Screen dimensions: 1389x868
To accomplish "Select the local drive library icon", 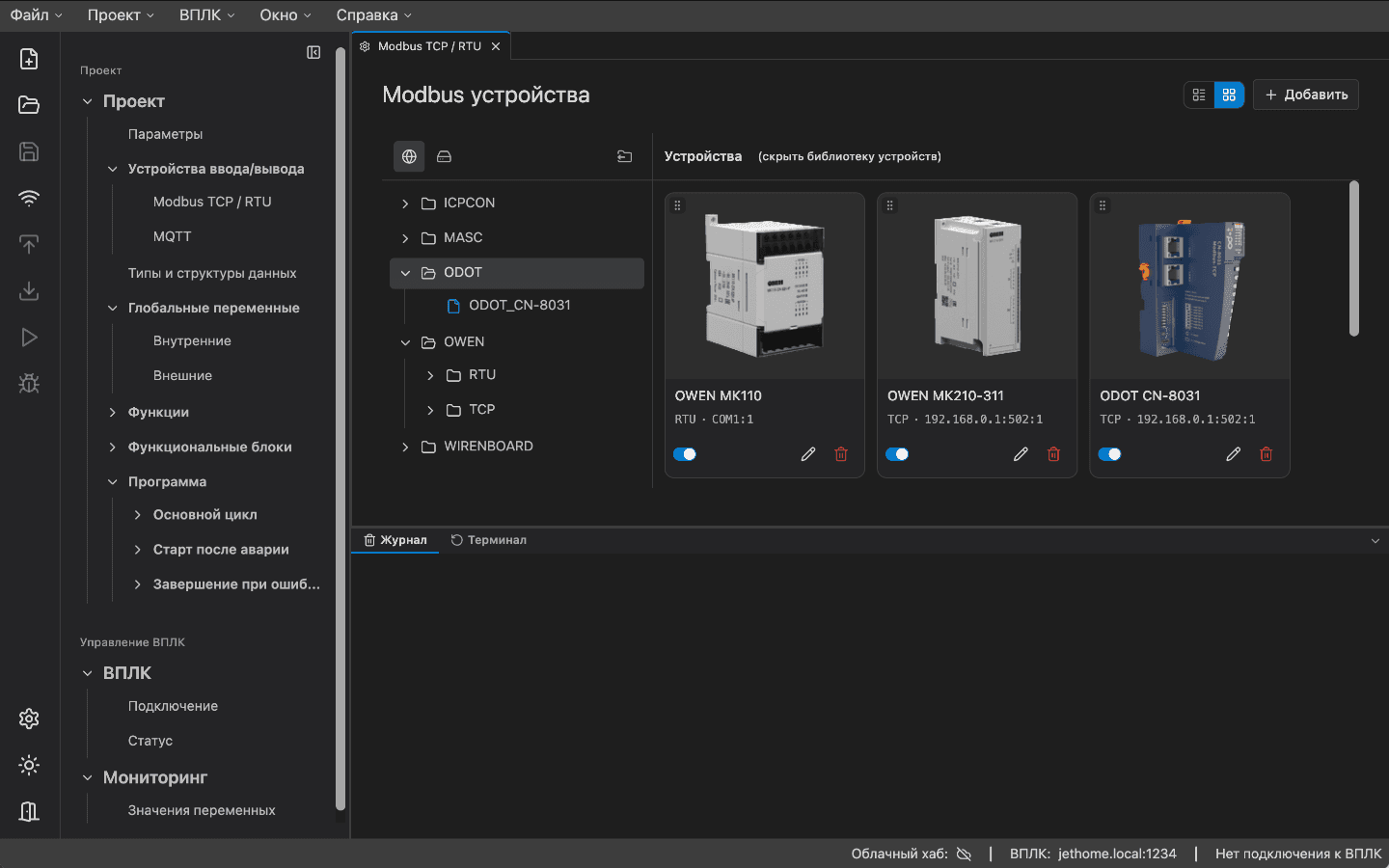I will pyautogui.click(x=444, y=156).
